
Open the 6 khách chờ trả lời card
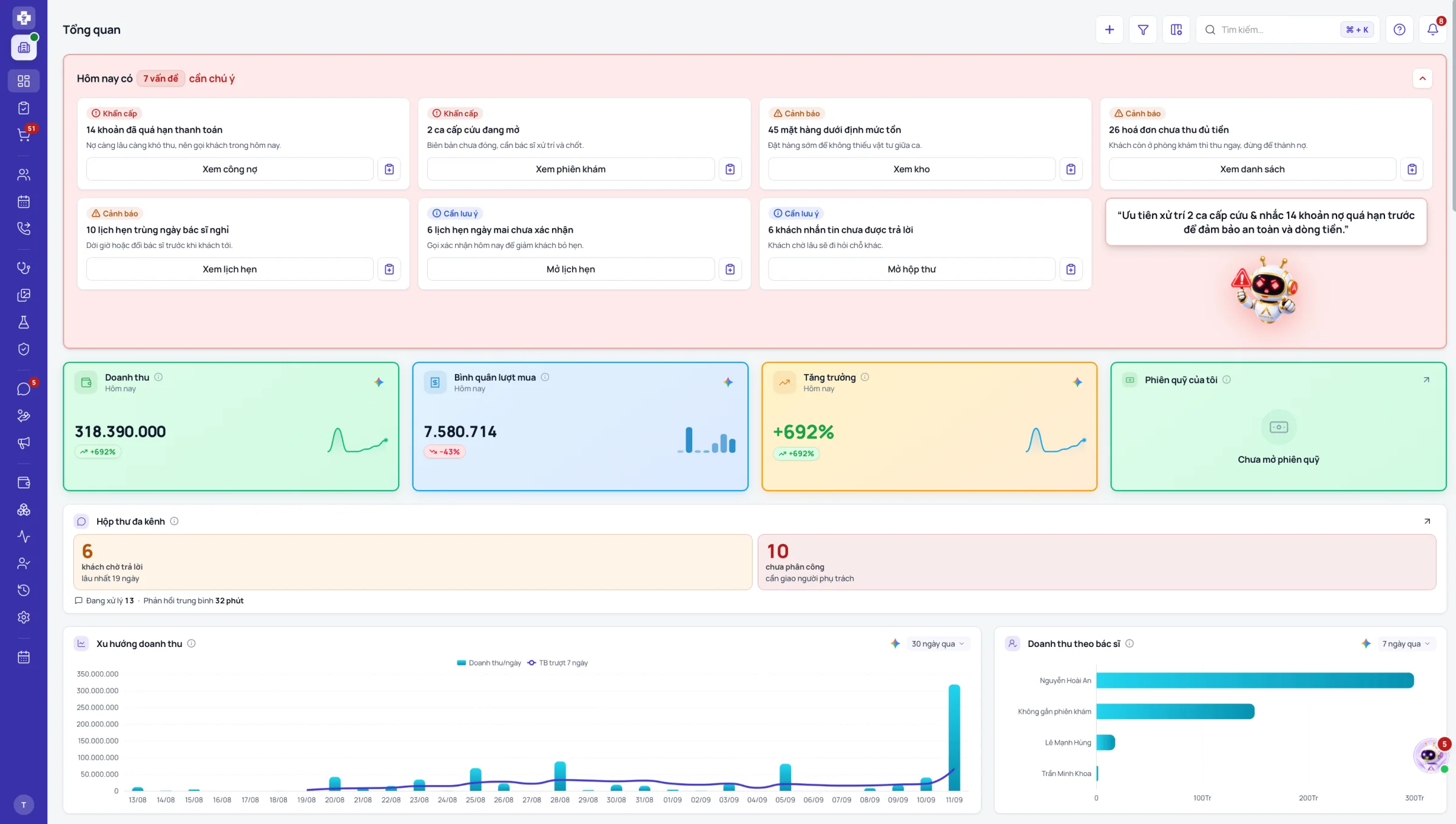(x=413, y=562)
